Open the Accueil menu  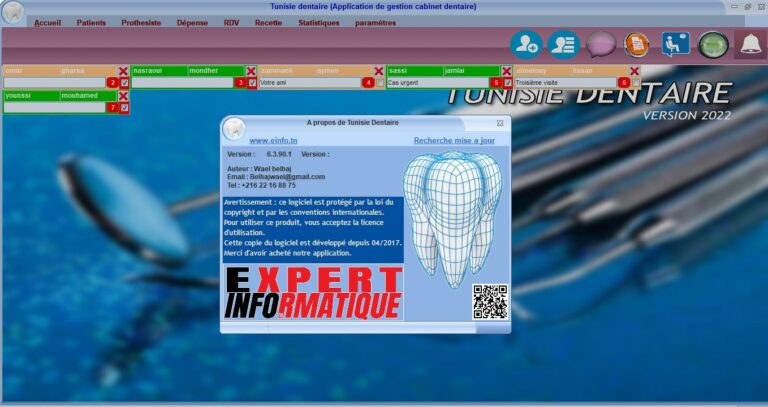point(48,23)
